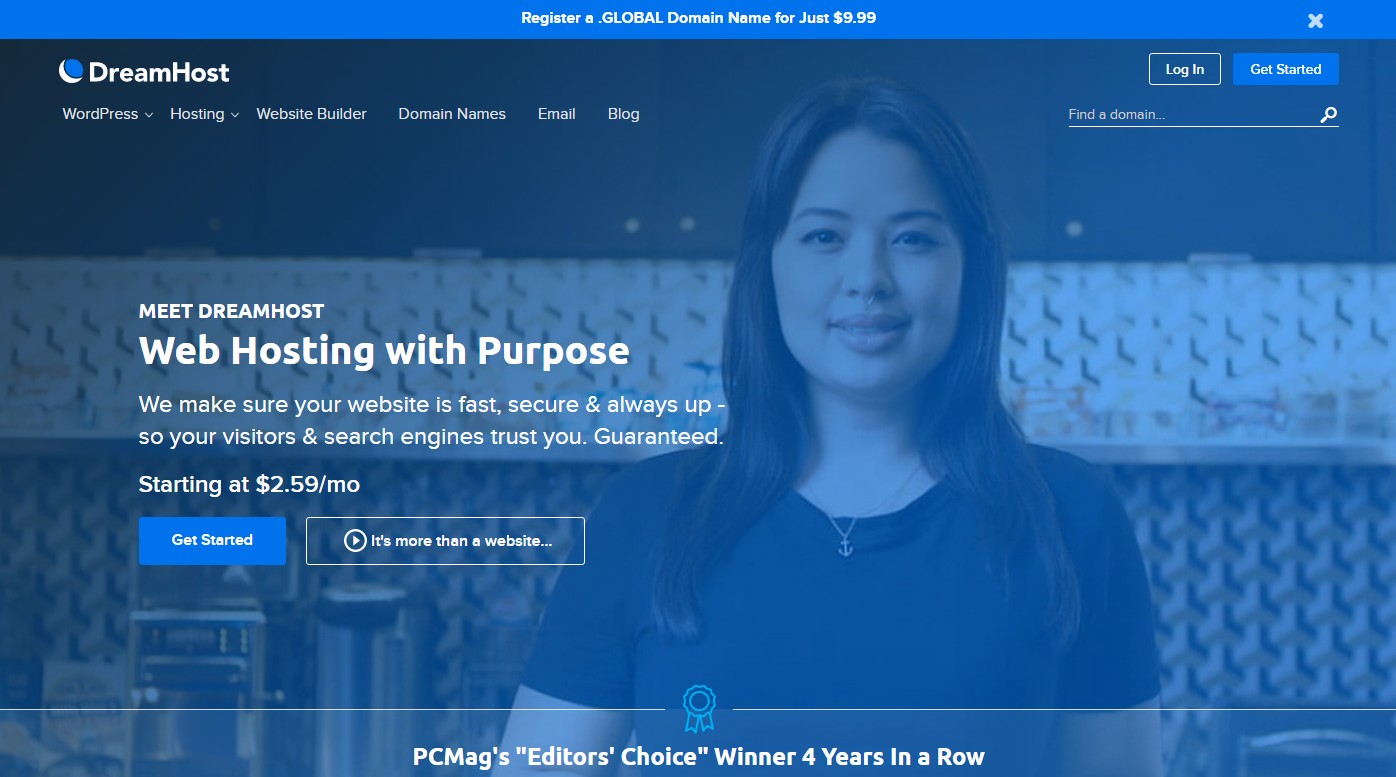Visit the Blog link

click(623, 114)
